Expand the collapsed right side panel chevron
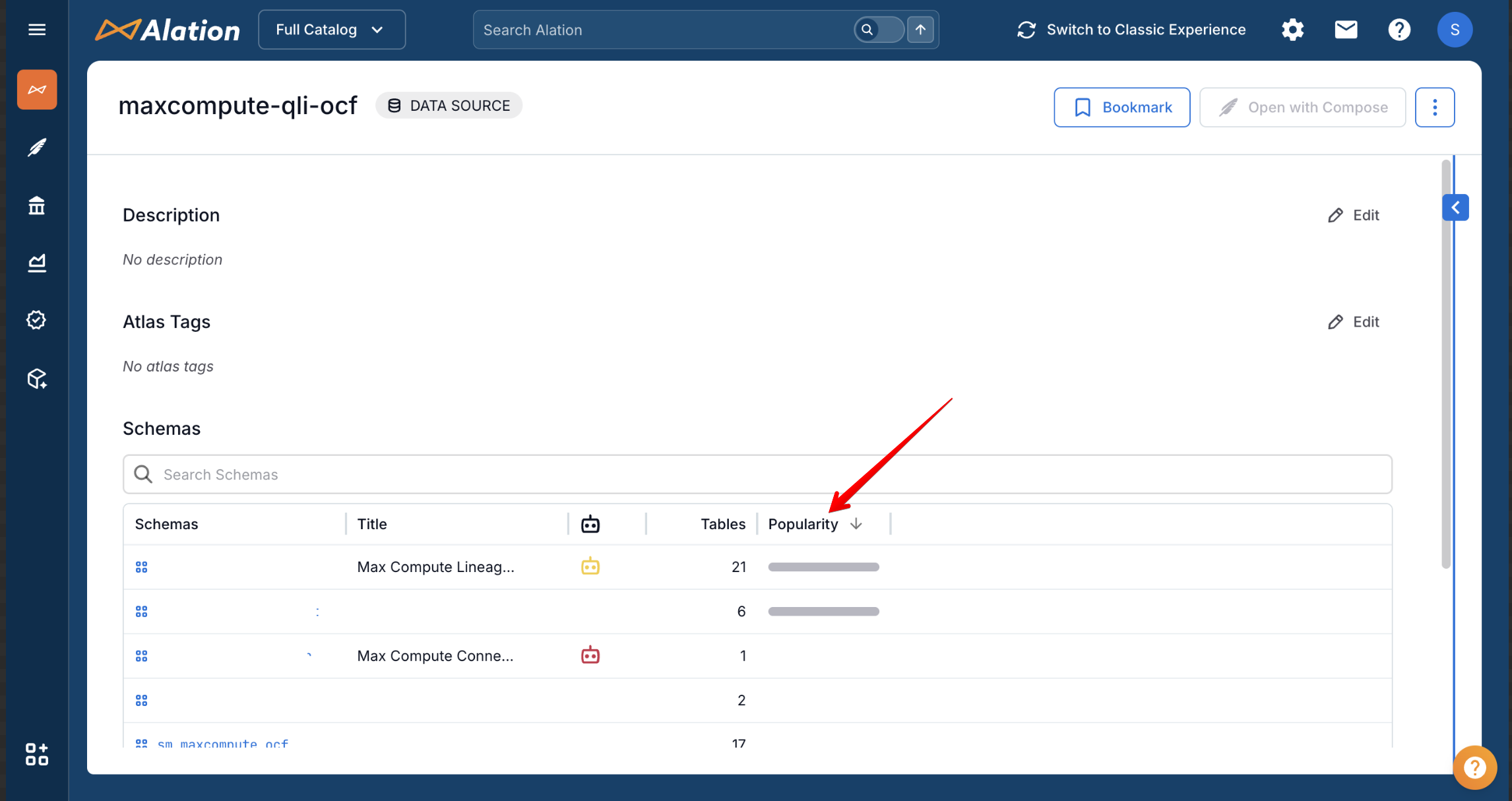The height and width of the screenshot is (801, 1512). (1455, 208)
